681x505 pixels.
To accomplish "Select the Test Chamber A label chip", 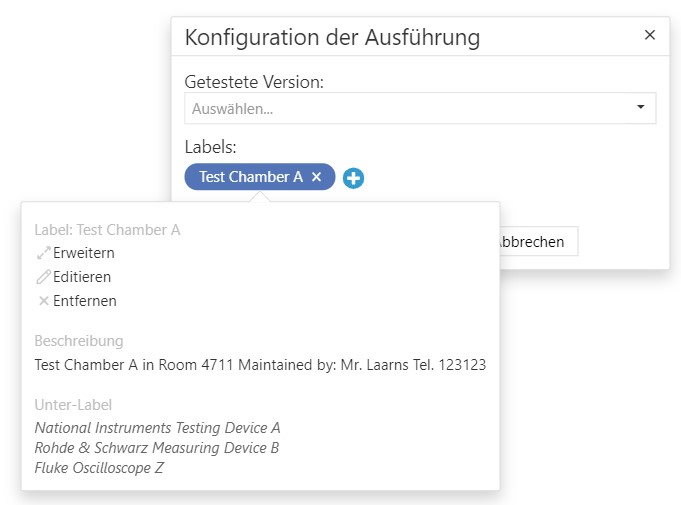I will [250, 177].
